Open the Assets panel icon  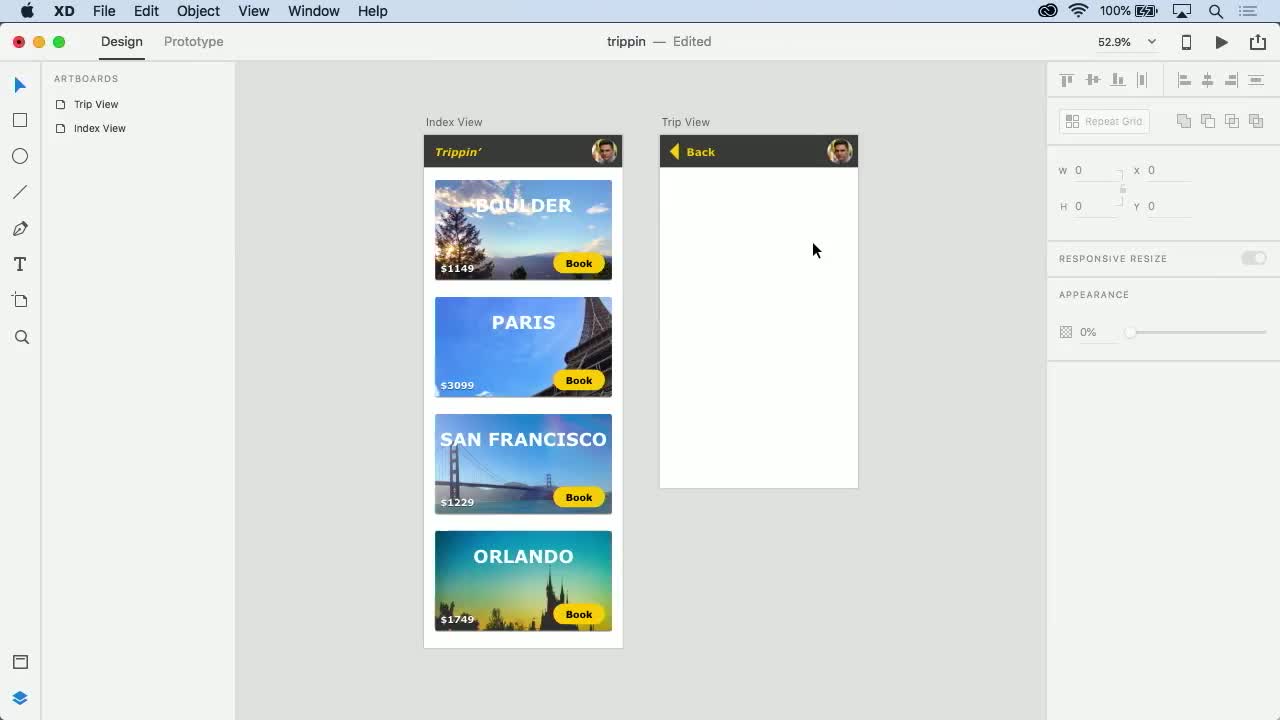20,662
